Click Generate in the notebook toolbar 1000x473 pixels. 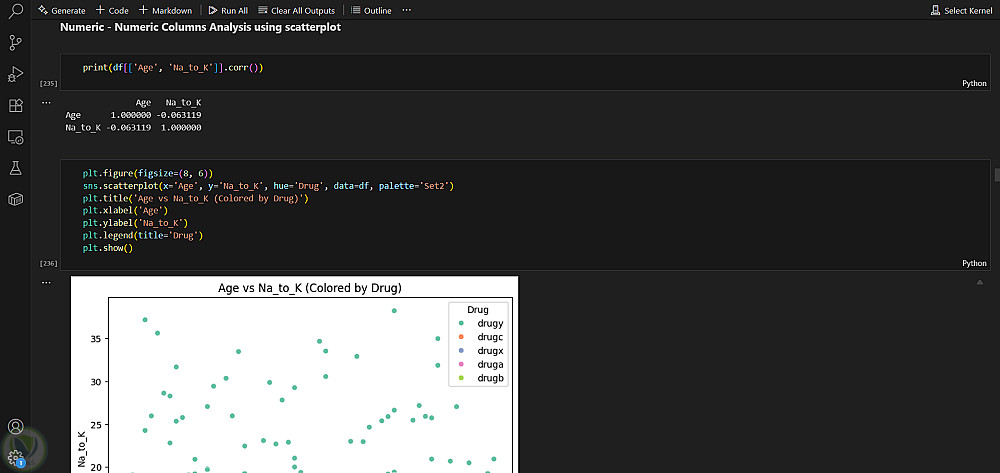[61, 10]
